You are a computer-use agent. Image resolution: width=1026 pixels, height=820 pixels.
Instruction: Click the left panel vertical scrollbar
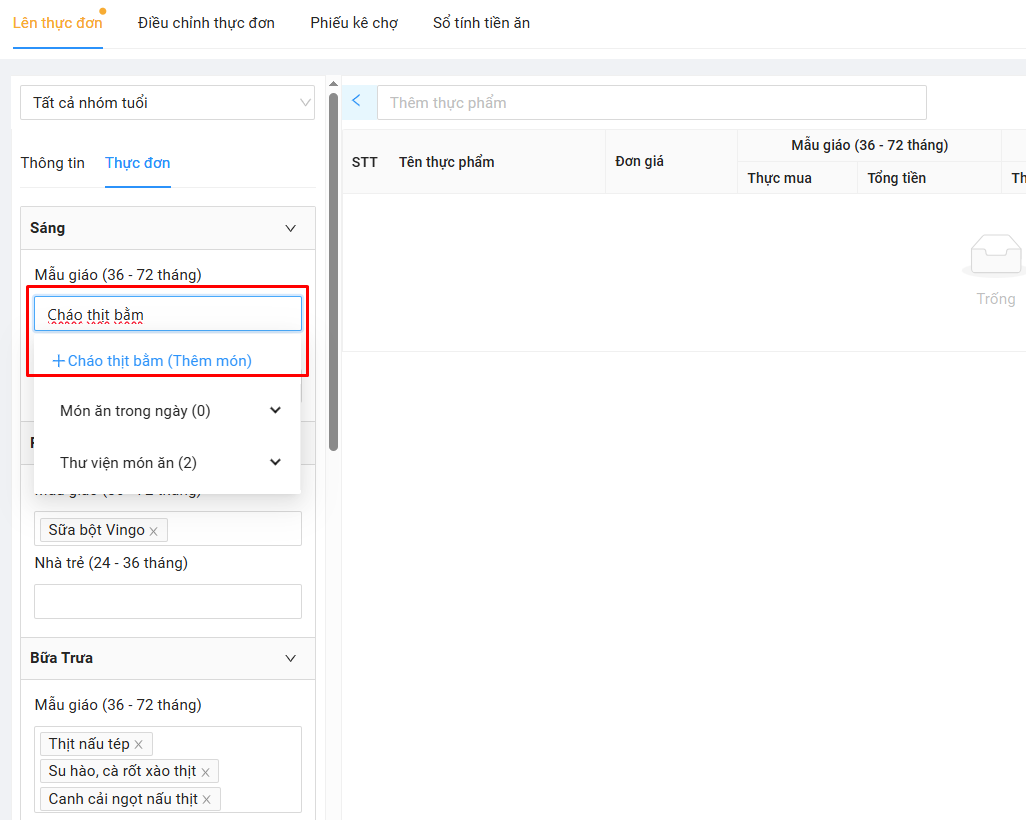[333, 270]
